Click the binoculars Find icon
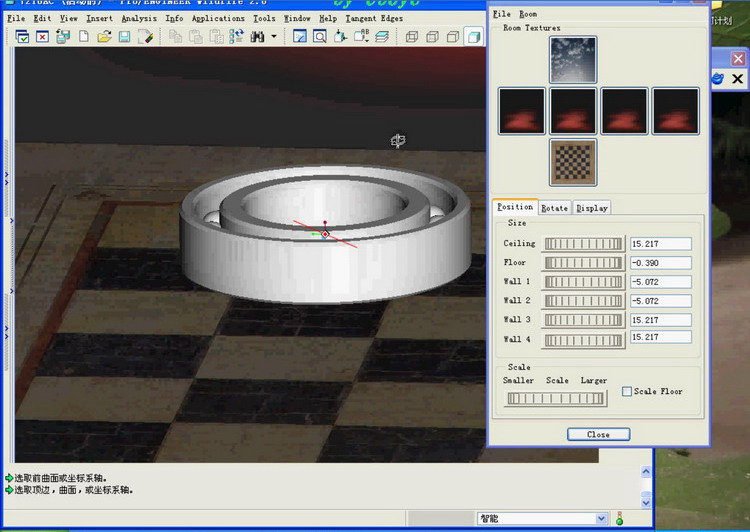Viewport: 750px width, 532px height. click(257, 37)
